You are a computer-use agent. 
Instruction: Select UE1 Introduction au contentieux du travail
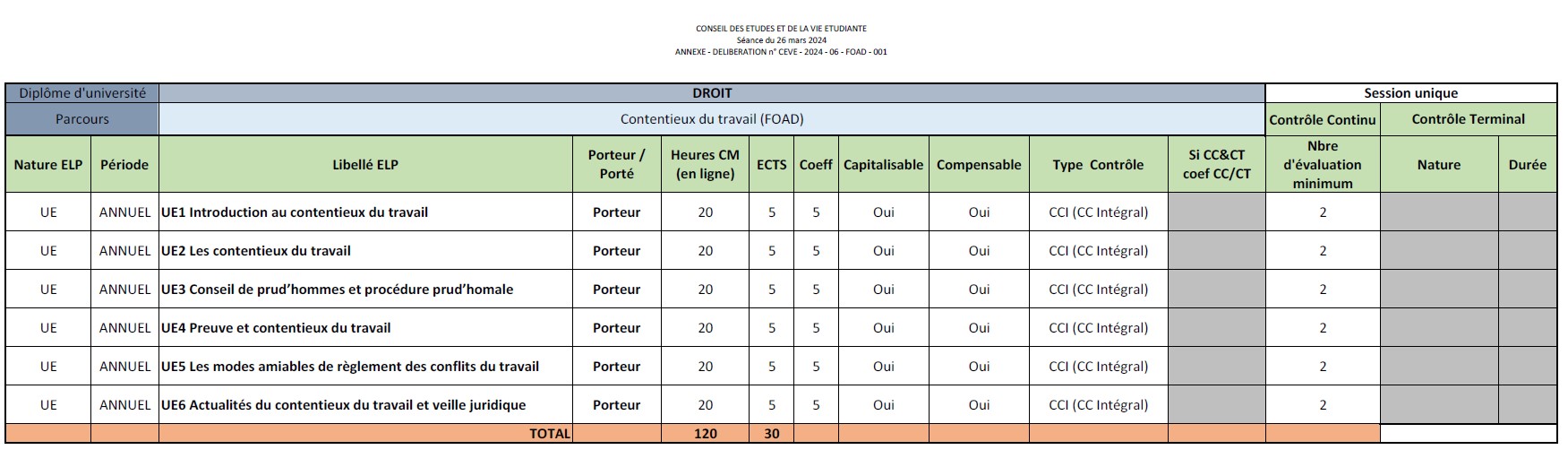pyautogui.click(x=295, y=212)
